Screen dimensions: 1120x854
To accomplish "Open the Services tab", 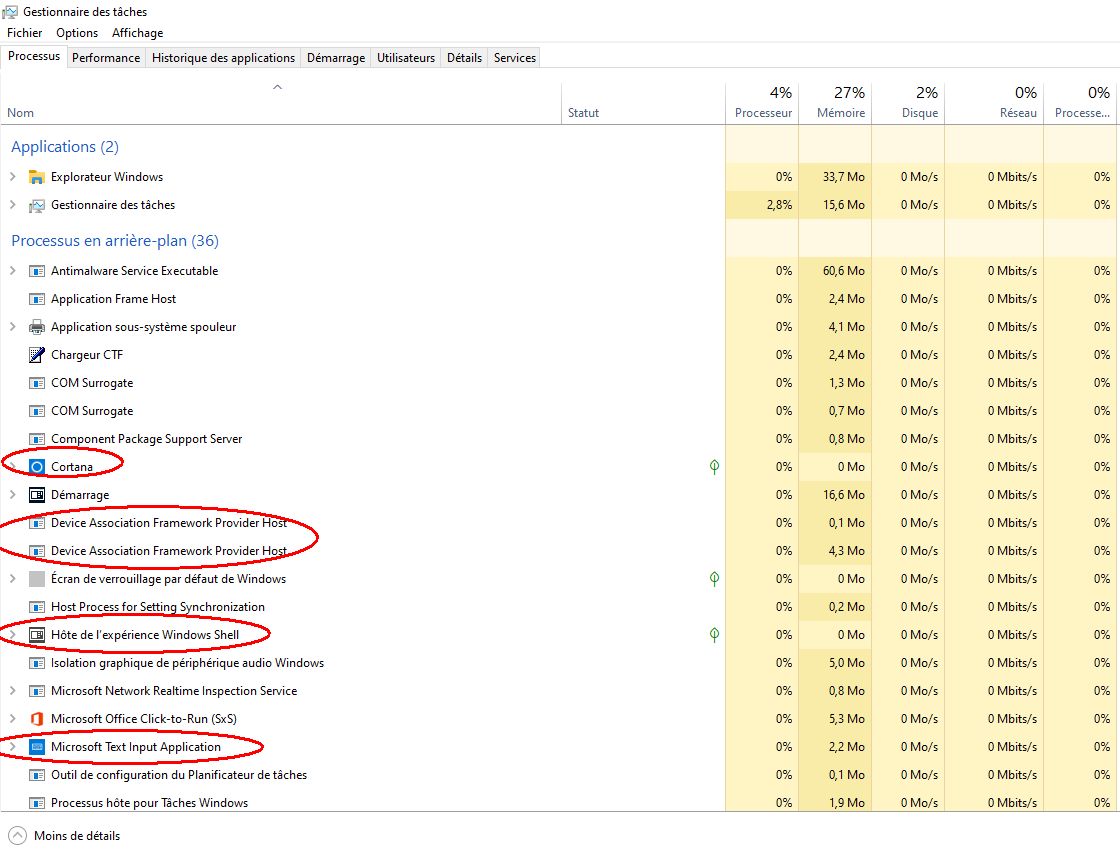I will pos(515,58).
